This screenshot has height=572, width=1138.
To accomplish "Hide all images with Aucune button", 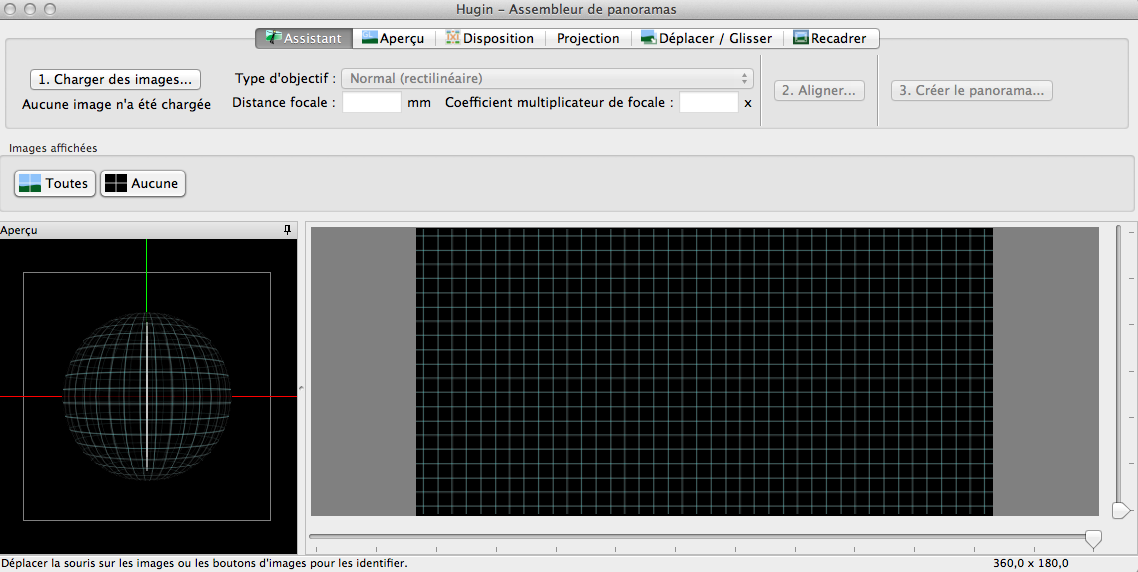I will coord(143,183).
